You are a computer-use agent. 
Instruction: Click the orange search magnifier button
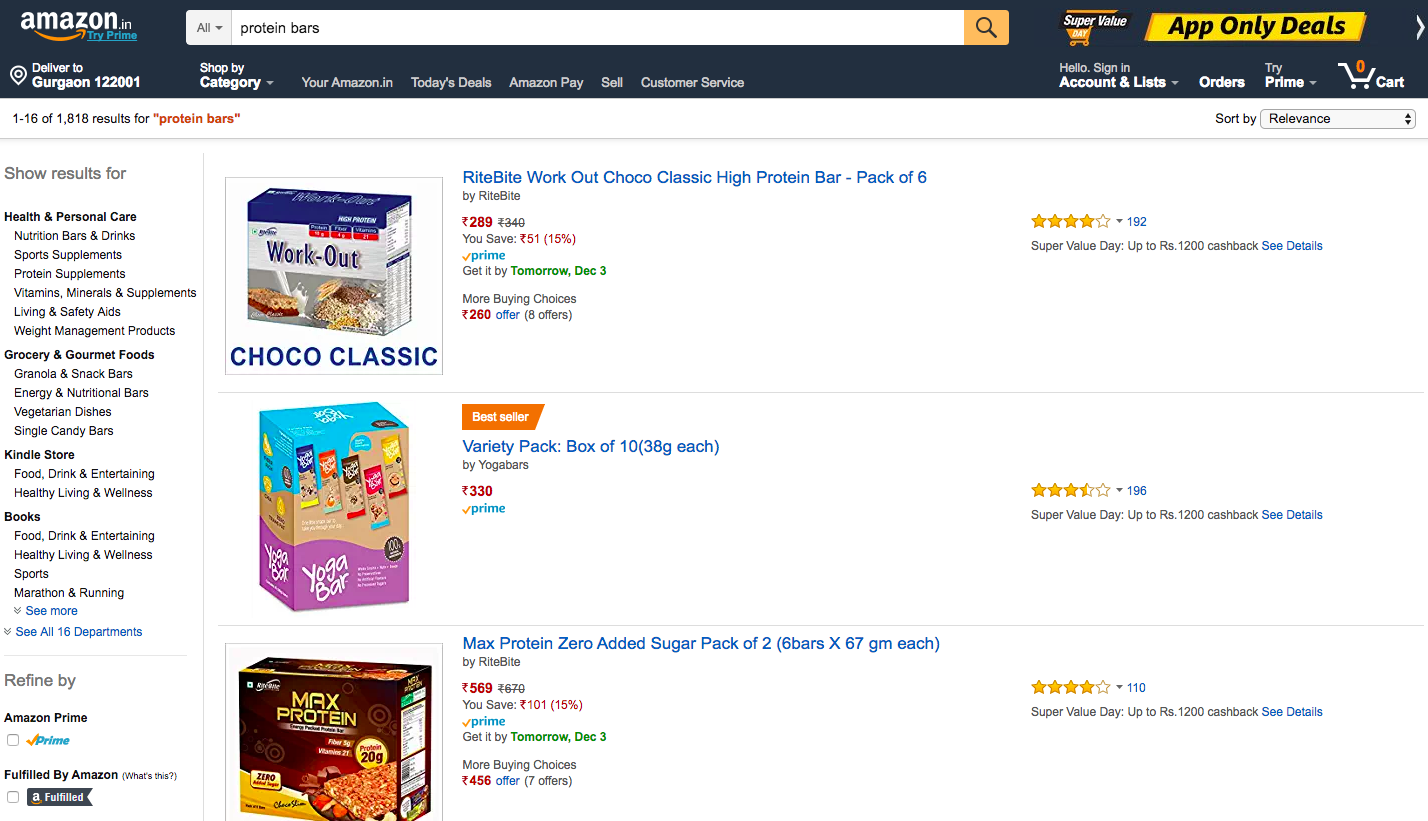pos(986,28)
